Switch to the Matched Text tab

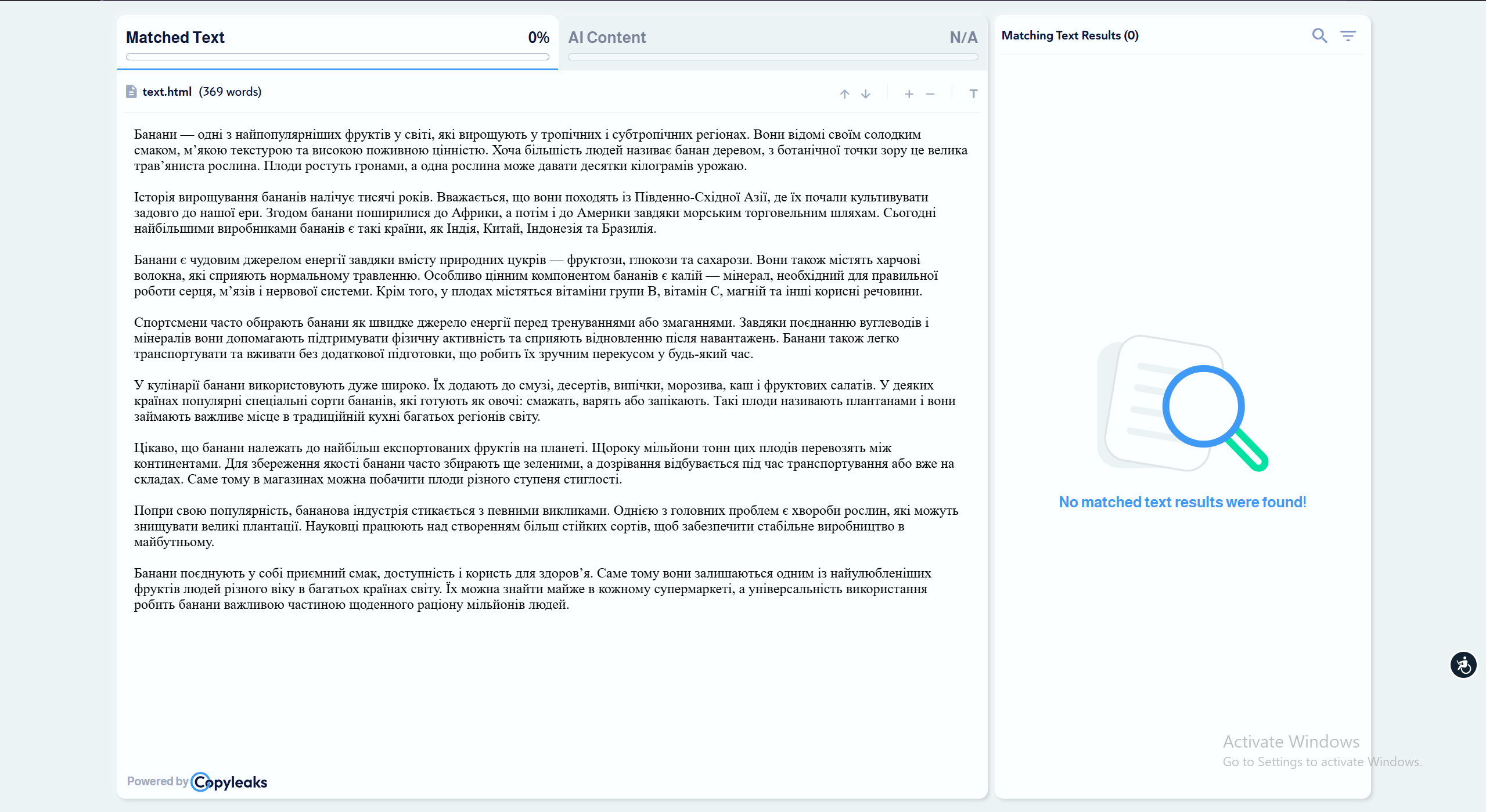tap(337, 43)
